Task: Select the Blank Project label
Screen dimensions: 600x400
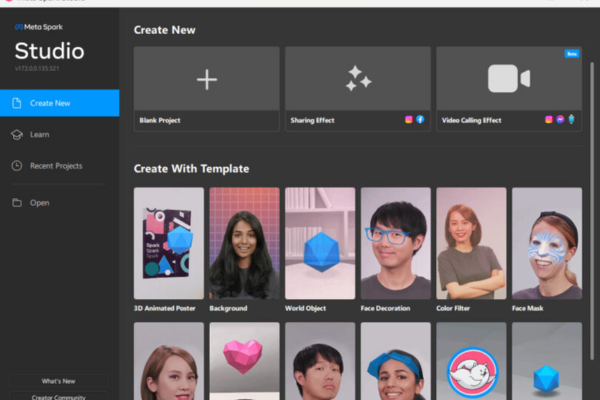Action: (x=160, y=120)
